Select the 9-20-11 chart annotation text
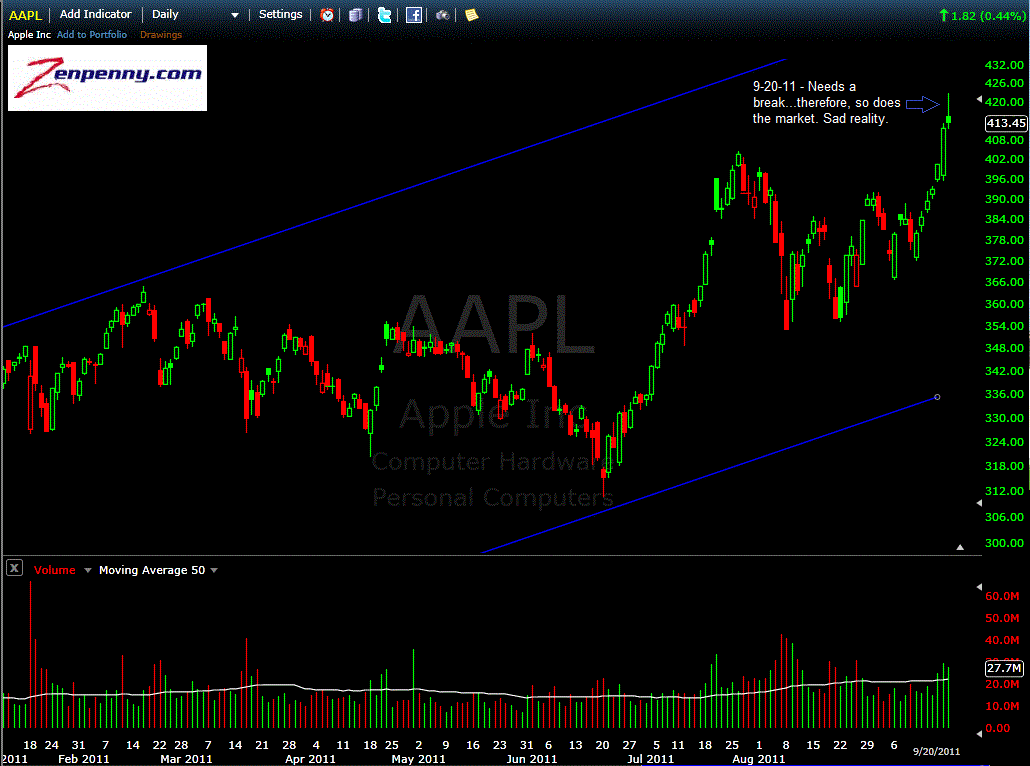 [826, 102]
